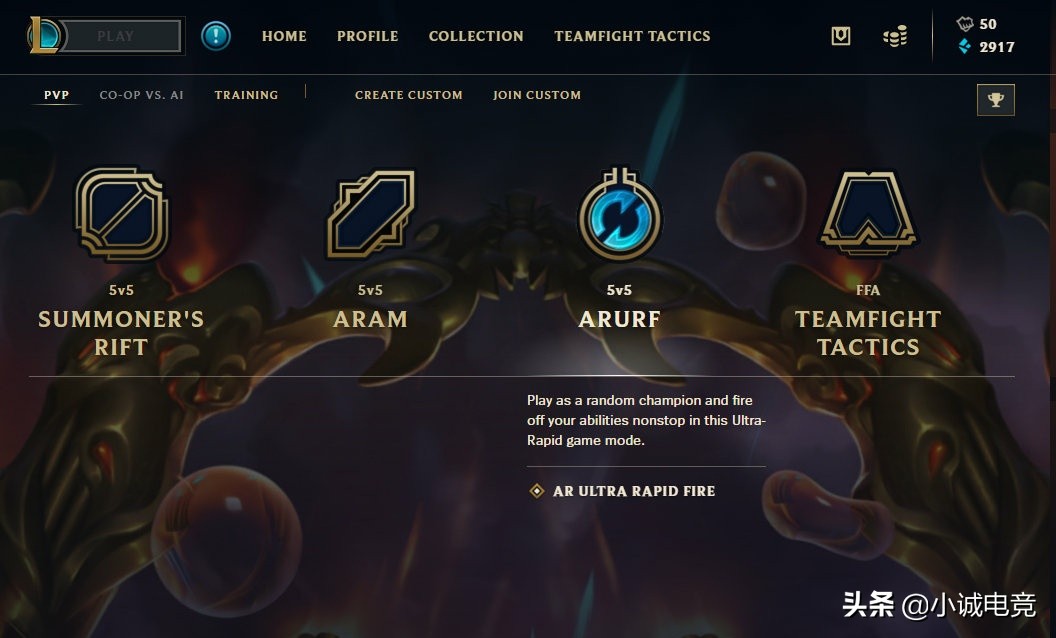Open the loot crafting icon
This screenshot has width=1056, height=638.
[840, 36]
